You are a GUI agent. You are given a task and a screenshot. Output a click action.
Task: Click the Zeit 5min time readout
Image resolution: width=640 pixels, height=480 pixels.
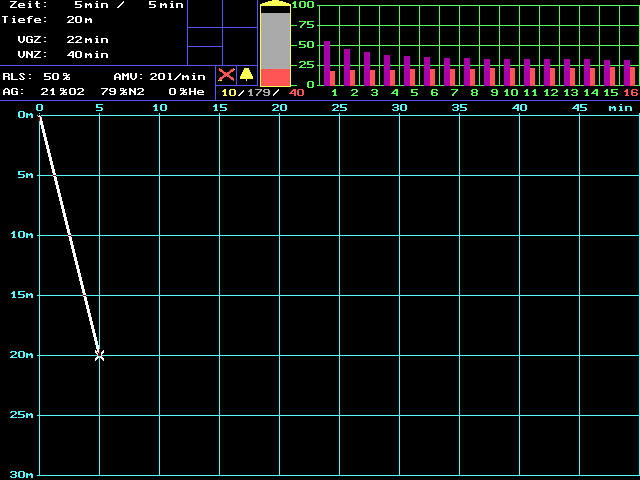pos(93,5)
